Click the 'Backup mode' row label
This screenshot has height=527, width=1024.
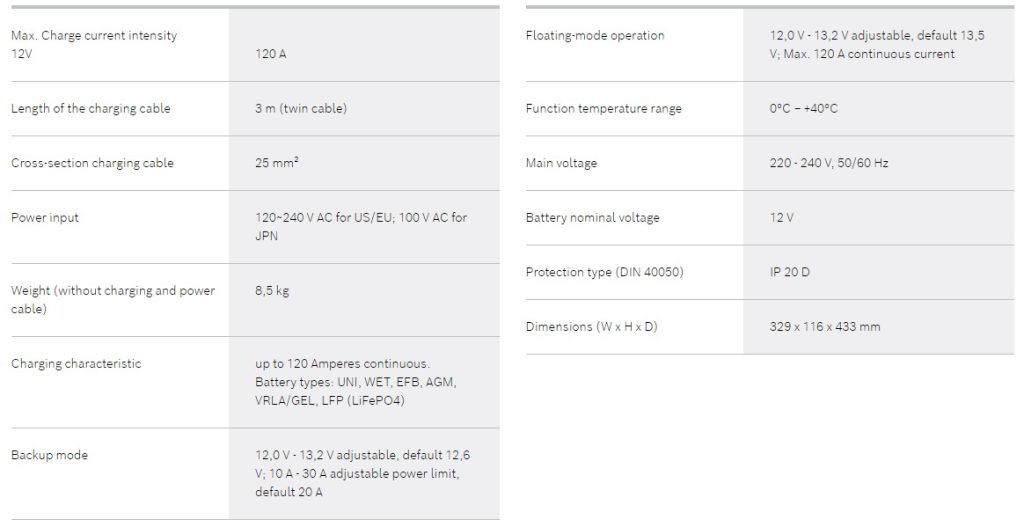(49, 455)
